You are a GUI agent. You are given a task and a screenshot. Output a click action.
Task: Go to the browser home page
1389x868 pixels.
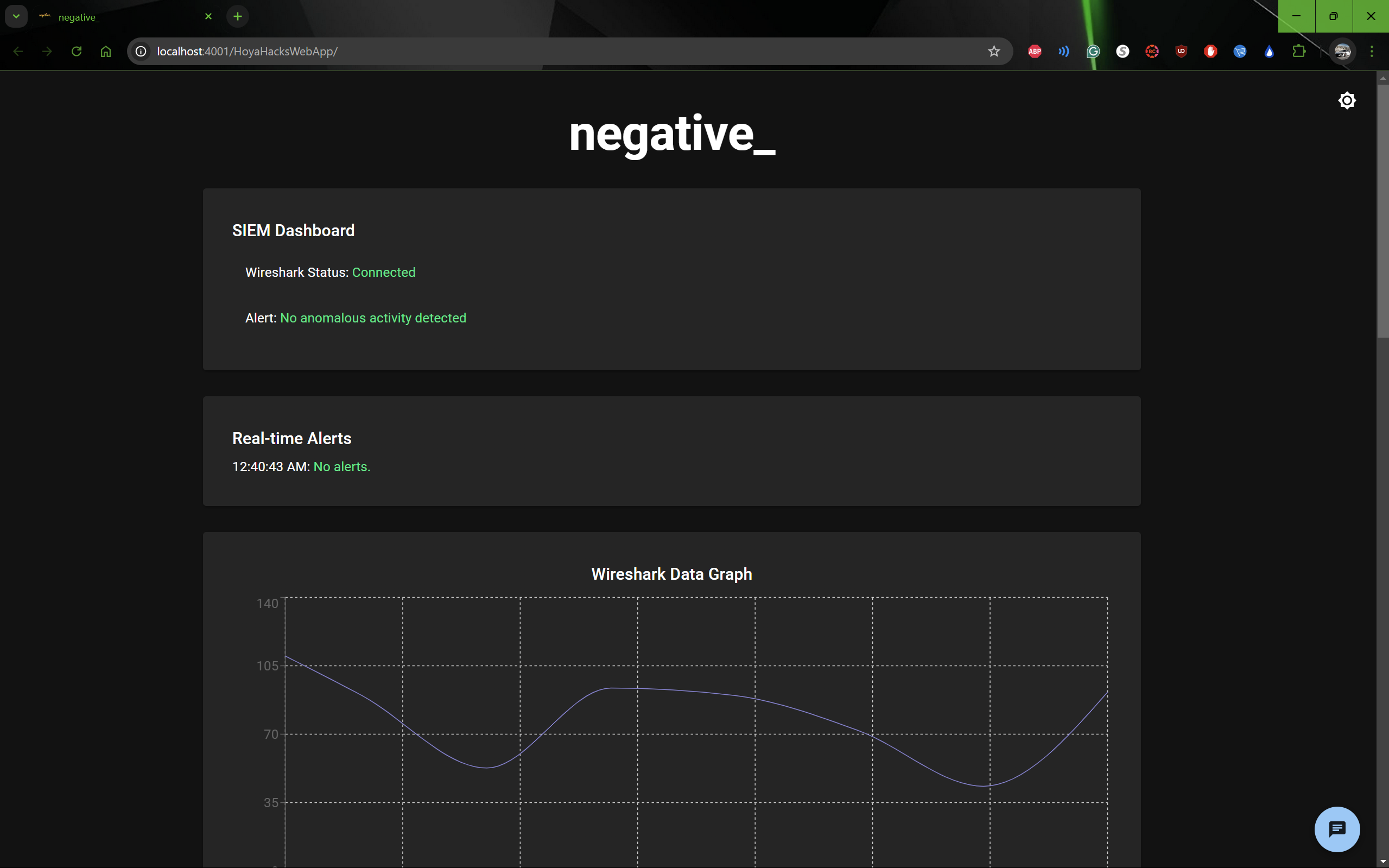(x=106, y=52)
